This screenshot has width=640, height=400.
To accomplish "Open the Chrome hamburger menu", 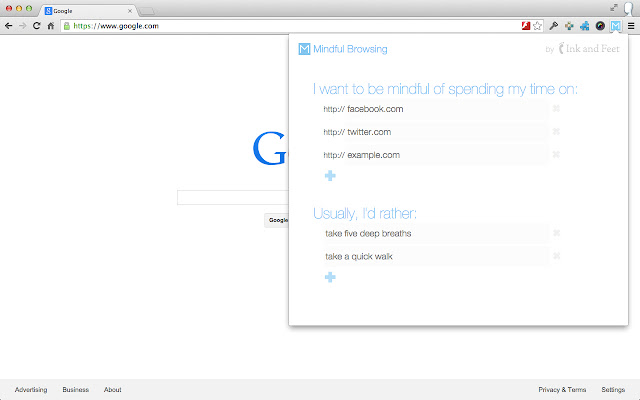I will [x=631, y=26].
